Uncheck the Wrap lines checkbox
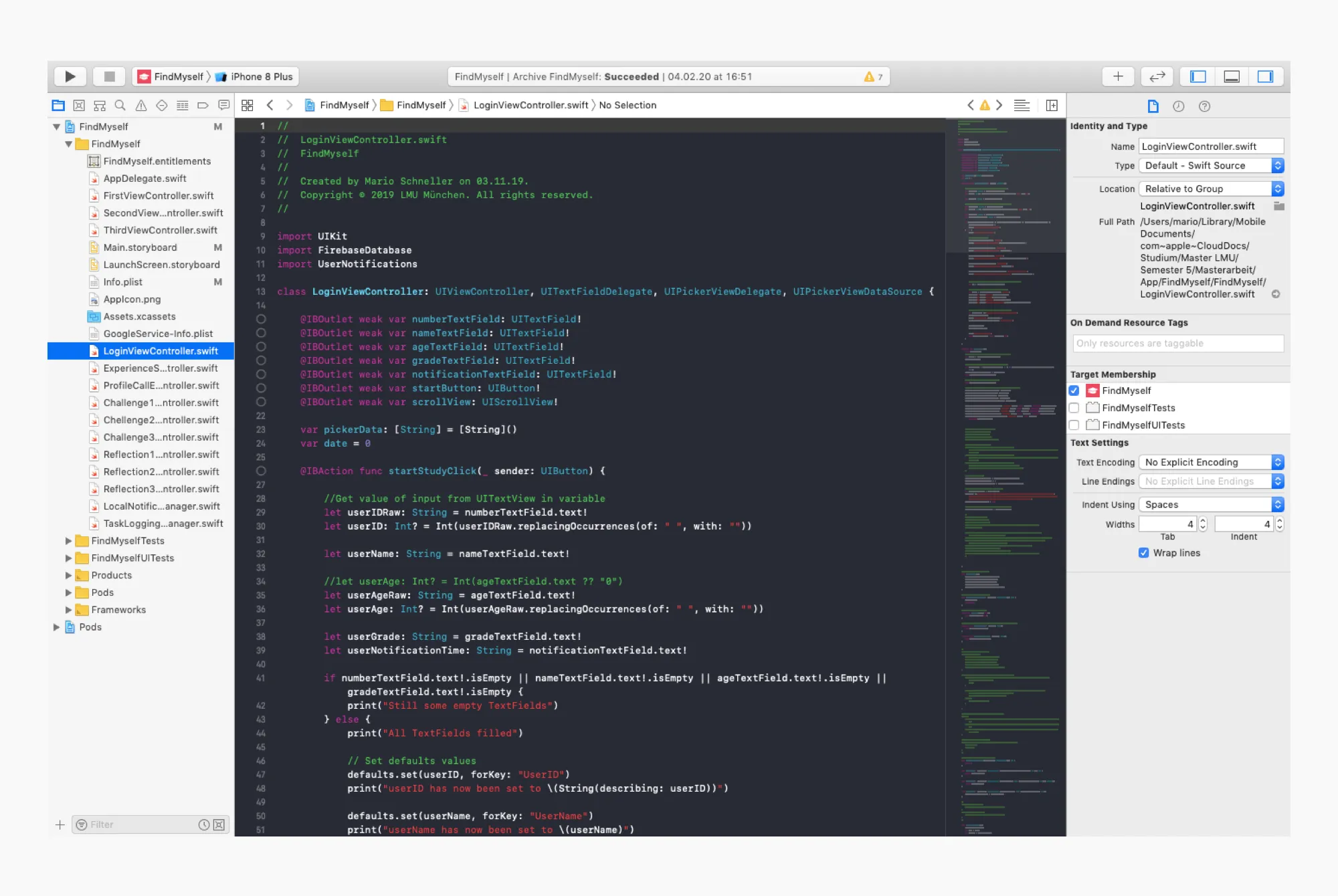This screenshot has width=1338, height=896. (1144, 553)
